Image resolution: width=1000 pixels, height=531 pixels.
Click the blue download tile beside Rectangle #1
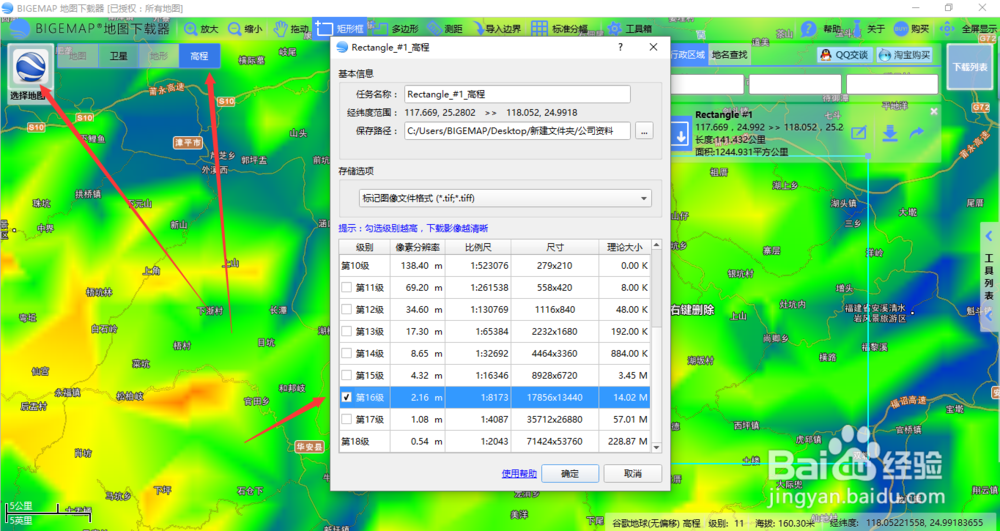680,136
